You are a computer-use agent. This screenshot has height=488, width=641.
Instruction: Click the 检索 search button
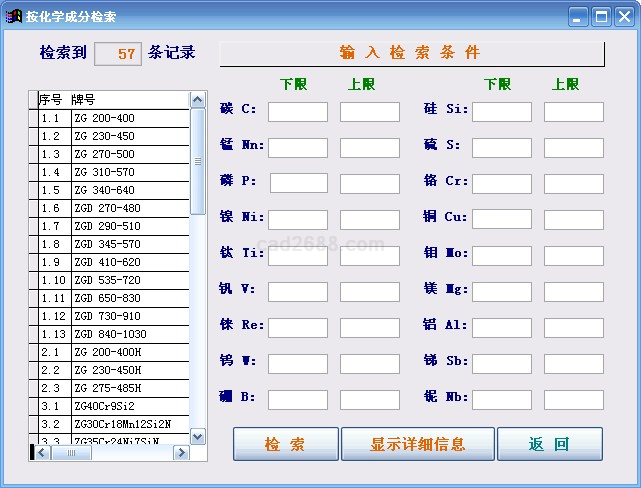click(285, 444)
